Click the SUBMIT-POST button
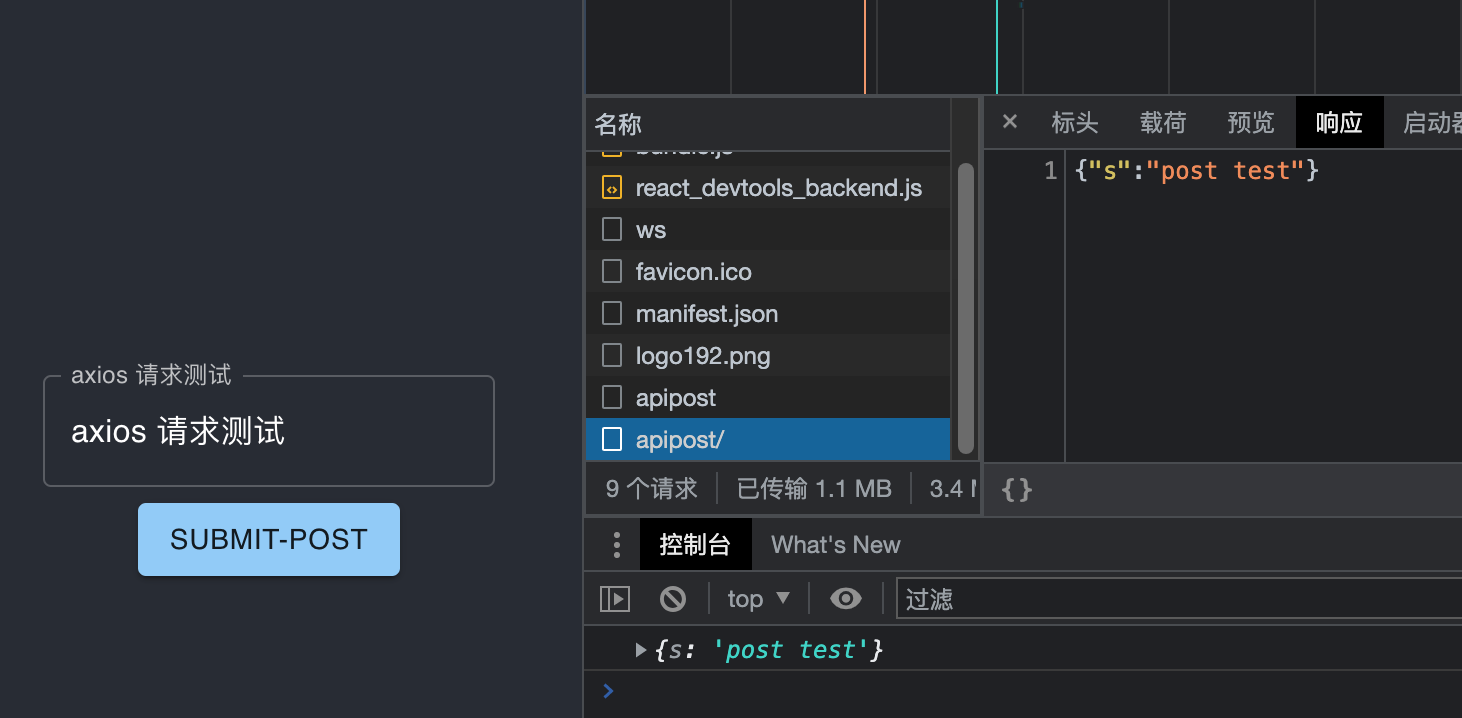 pyautogui.click(x=268, y=539)
